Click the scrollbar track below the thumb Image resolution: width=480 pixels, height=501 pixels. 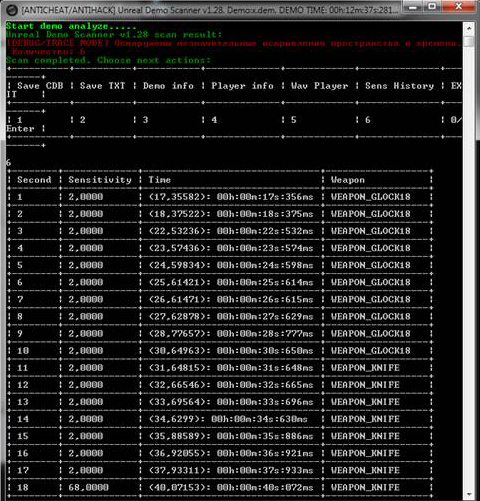[x=468, y=267]
